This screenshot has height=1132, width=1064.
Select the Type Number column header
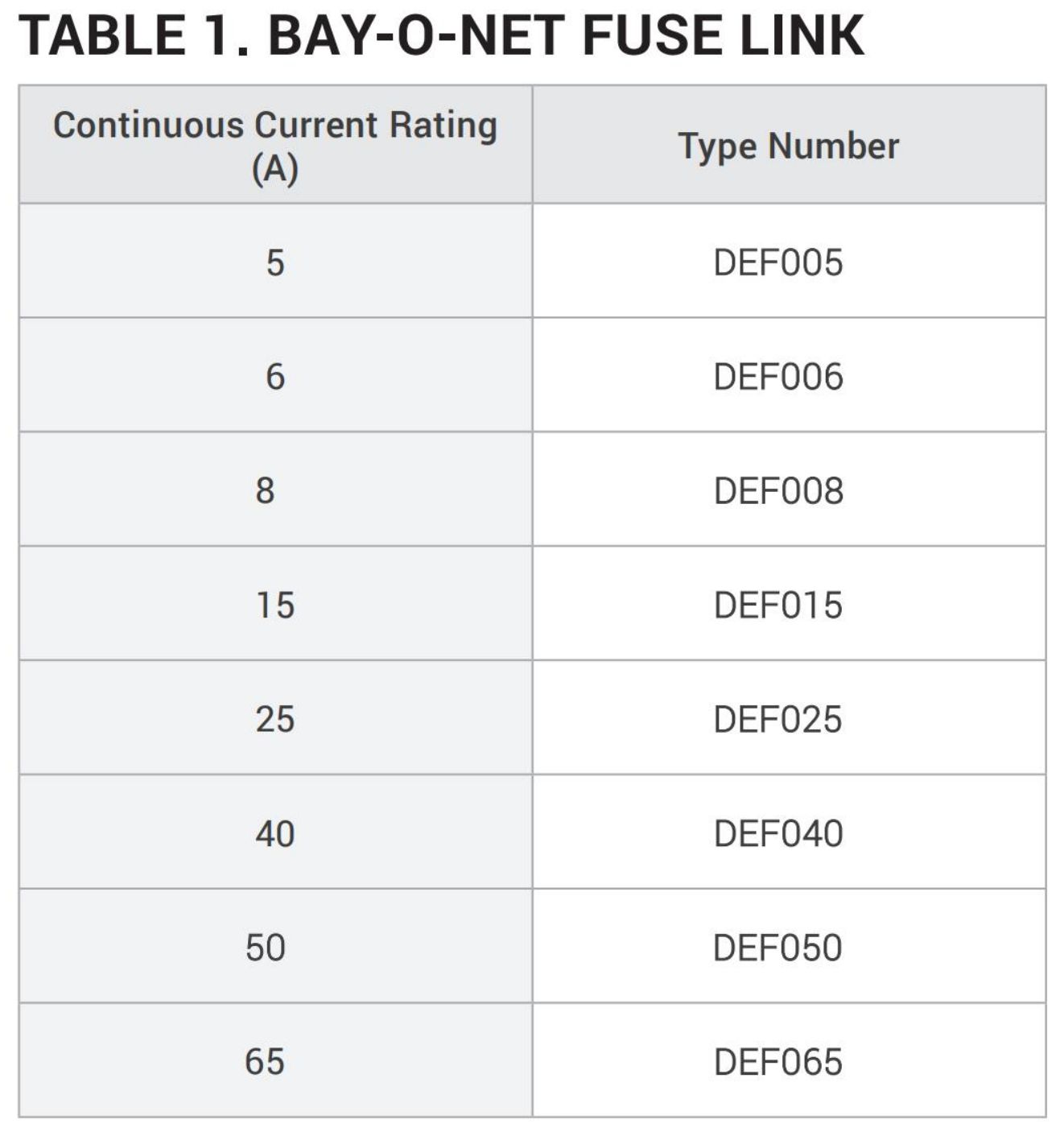coord(788,146)
